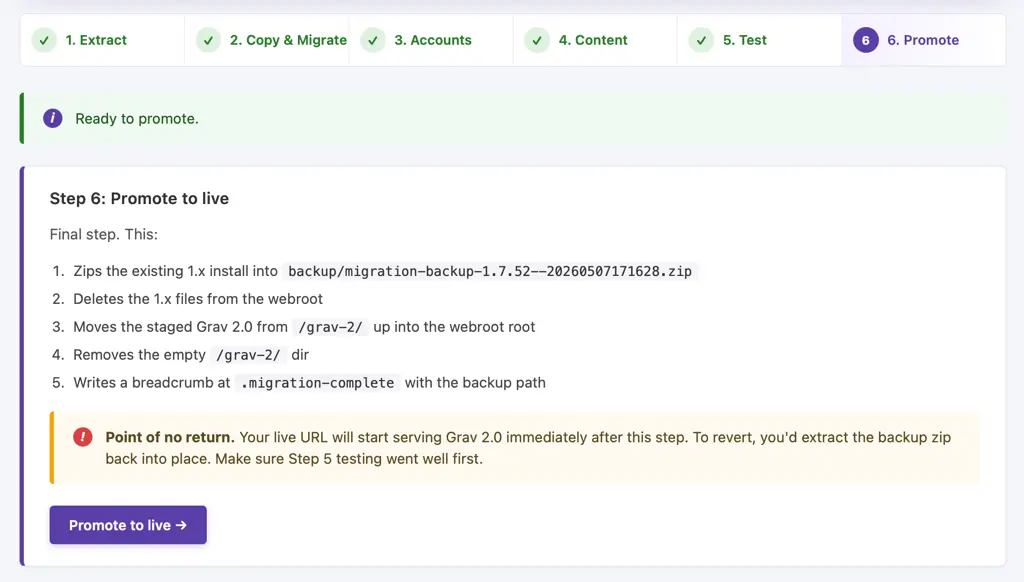Image resolution: width=1024 pixels, height=582 pixels.
Task: Click the checkmark icon beside 5. Test
Action: [x=701, y=40]
